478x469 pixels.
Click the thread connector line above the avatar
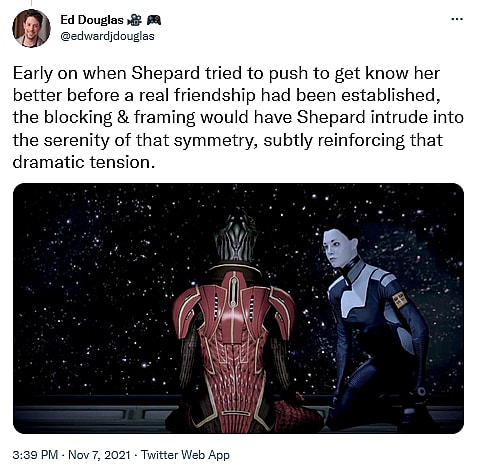pyautogui.click(x=31, y=3)
